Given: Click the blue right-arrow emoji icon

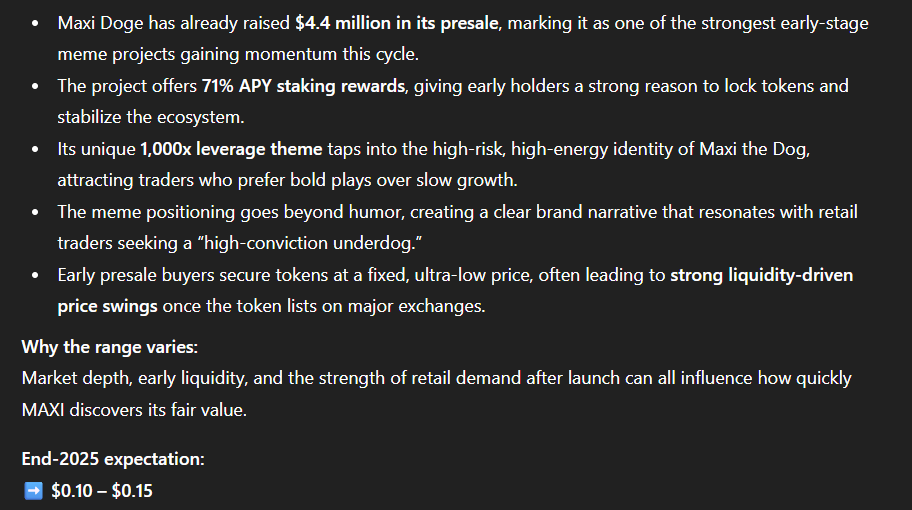Looking at the screenshot, I should [32, 491].
